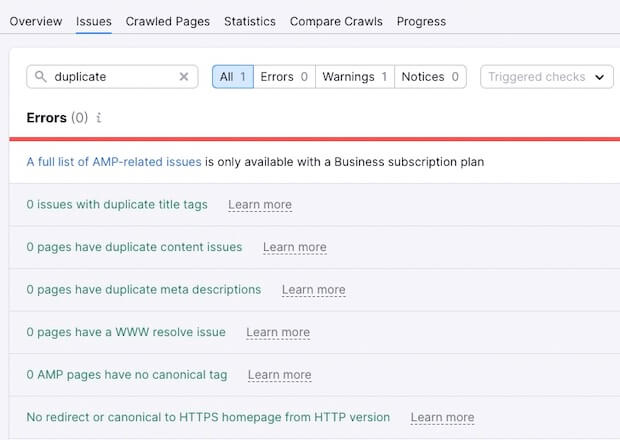
Task: Open Learn more for duplicate title tags
Action: pyautogui.click(x=260, y=205)
